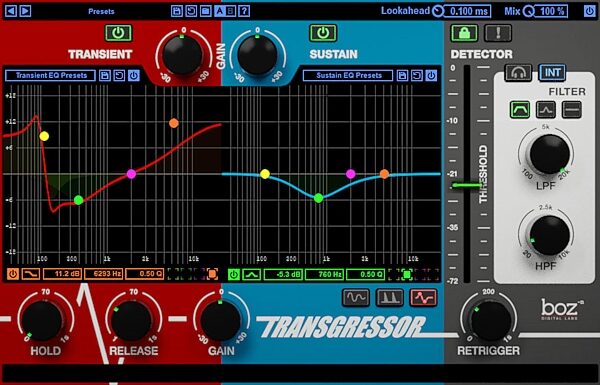The width and height of the screenshot is (600, 385).
Task: Select the band-pass filter shape icon
Action: 520,109
